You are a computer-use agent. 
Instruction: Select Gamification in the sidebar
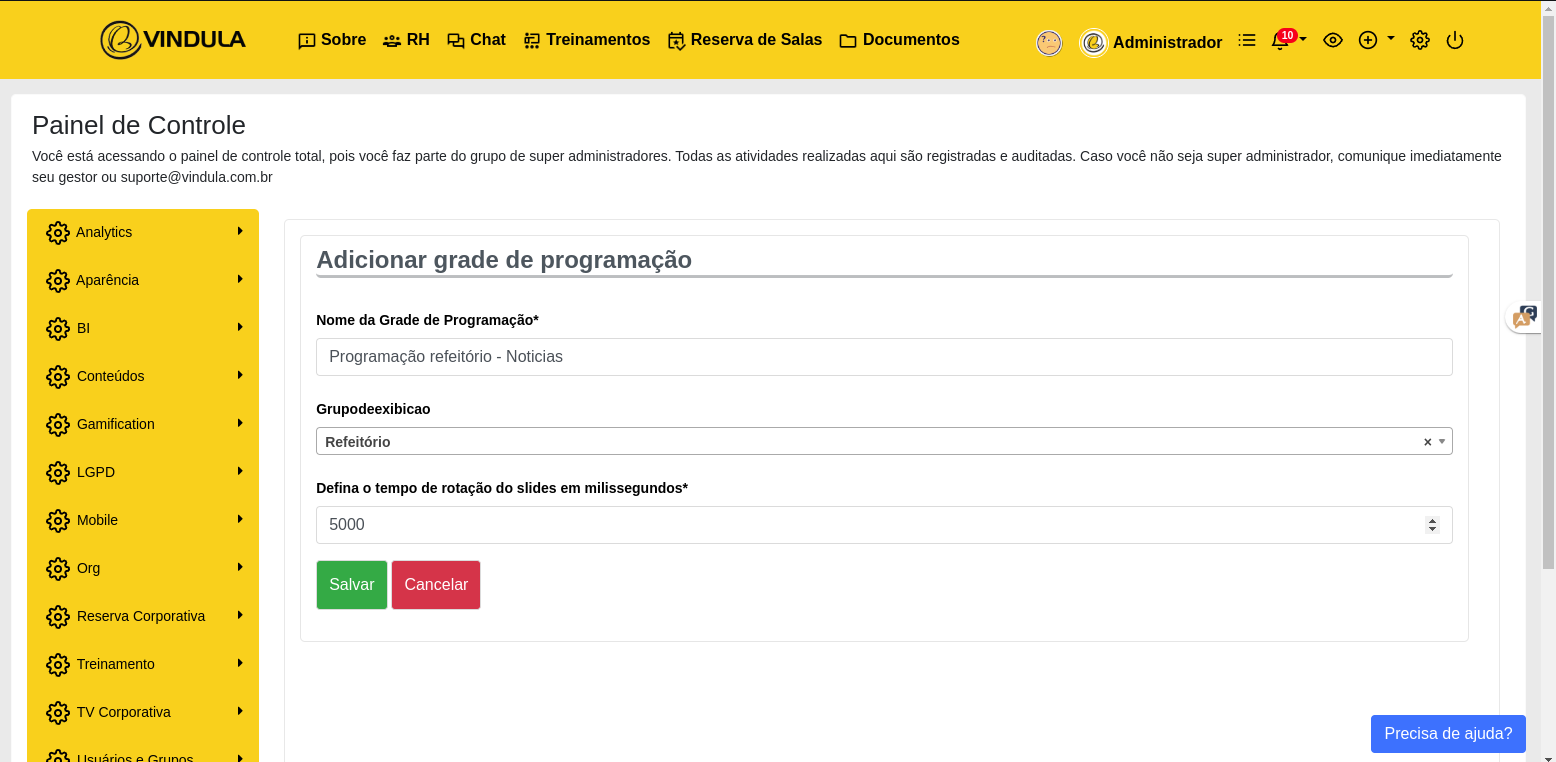tap(116, 424)
